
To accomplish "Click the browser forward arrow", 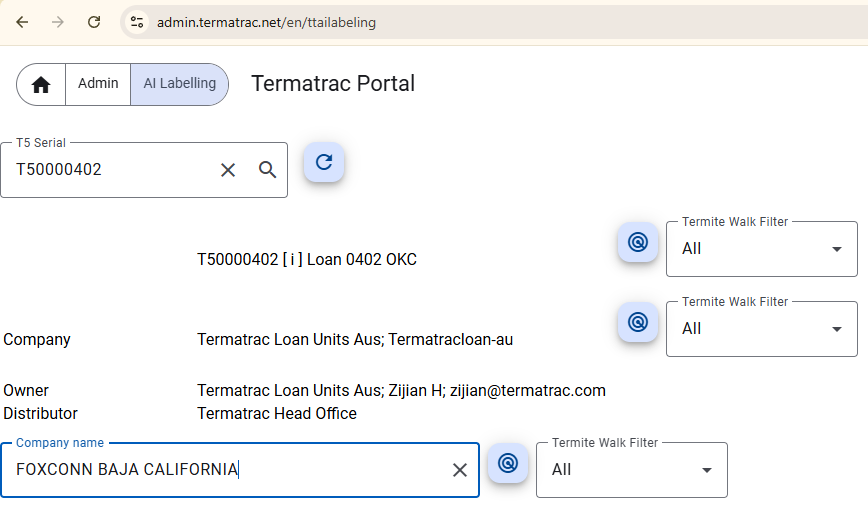I will point(58,22).
